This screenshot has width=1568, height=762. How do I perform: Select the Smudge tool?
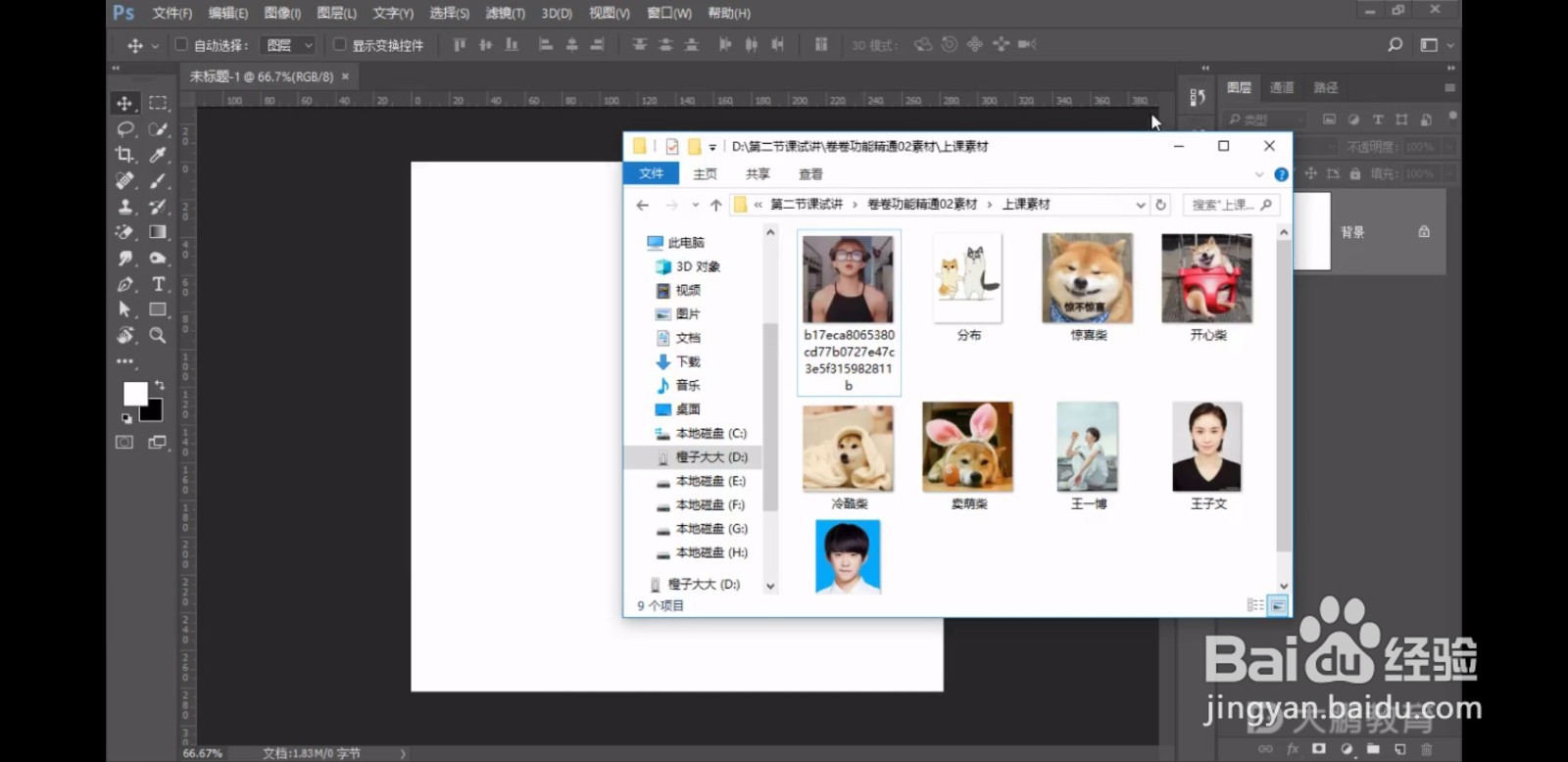pos(124,258)
